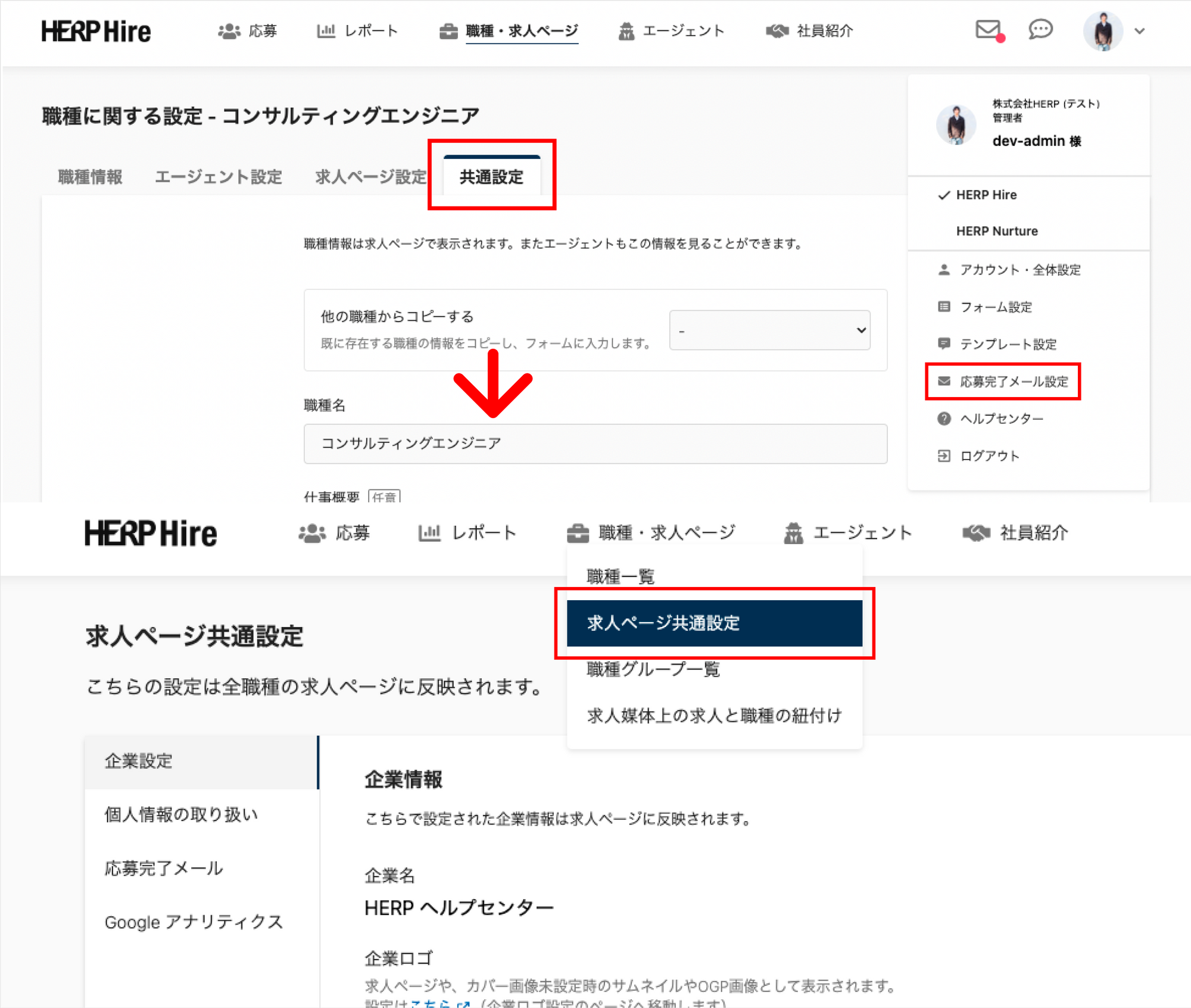
Task: Click the mail envelope notification icon
Action: [989, 30]
